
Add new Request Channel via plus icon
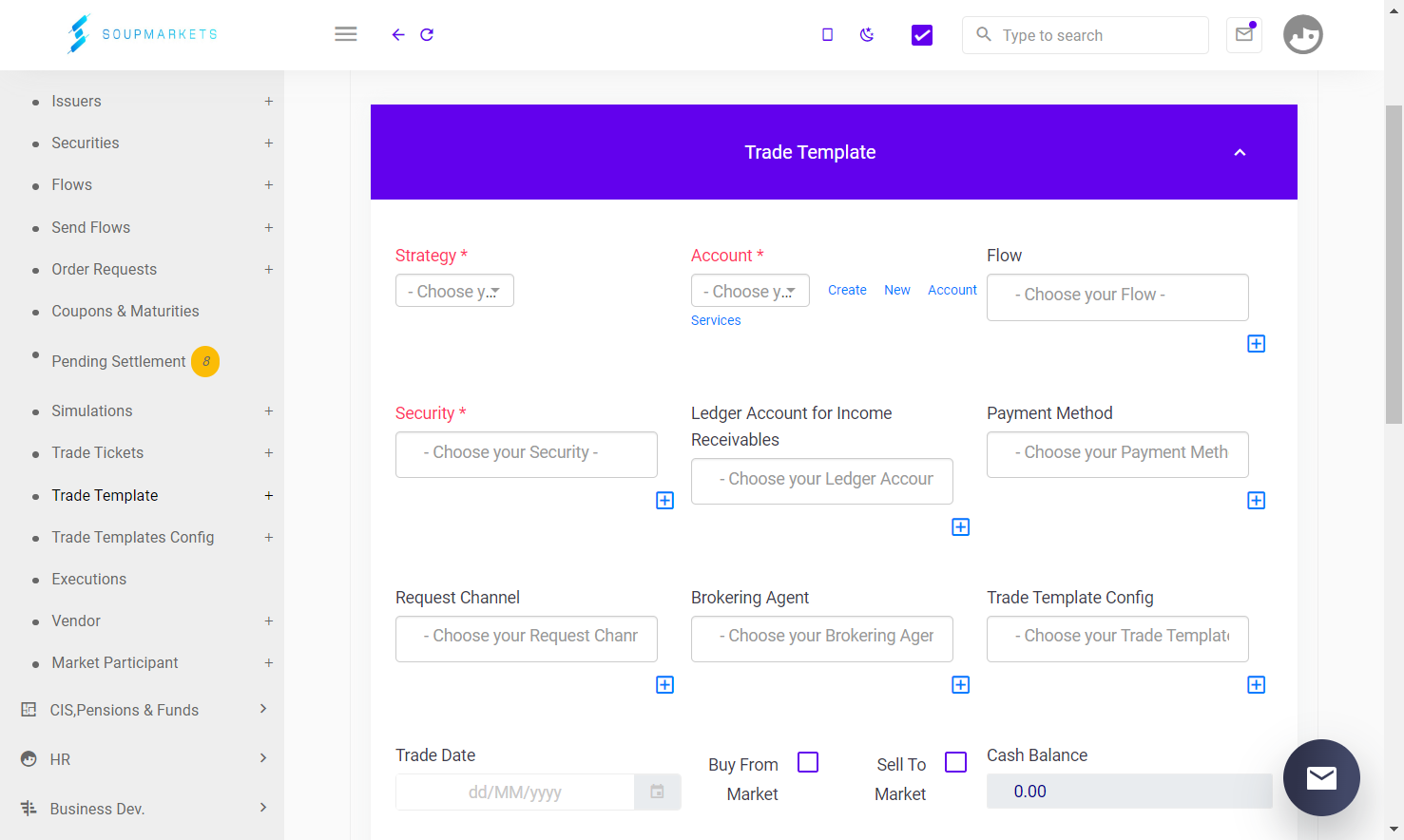(665, 685)
